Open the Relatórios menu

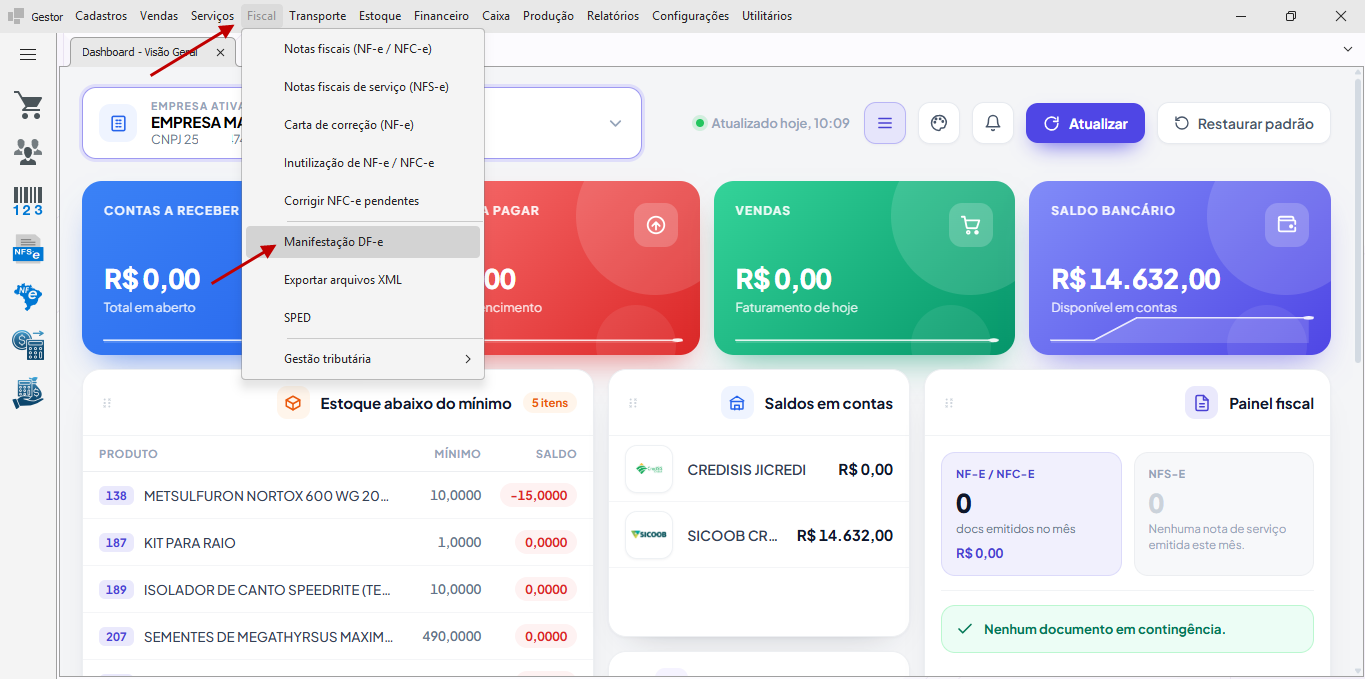coord(613,16)
